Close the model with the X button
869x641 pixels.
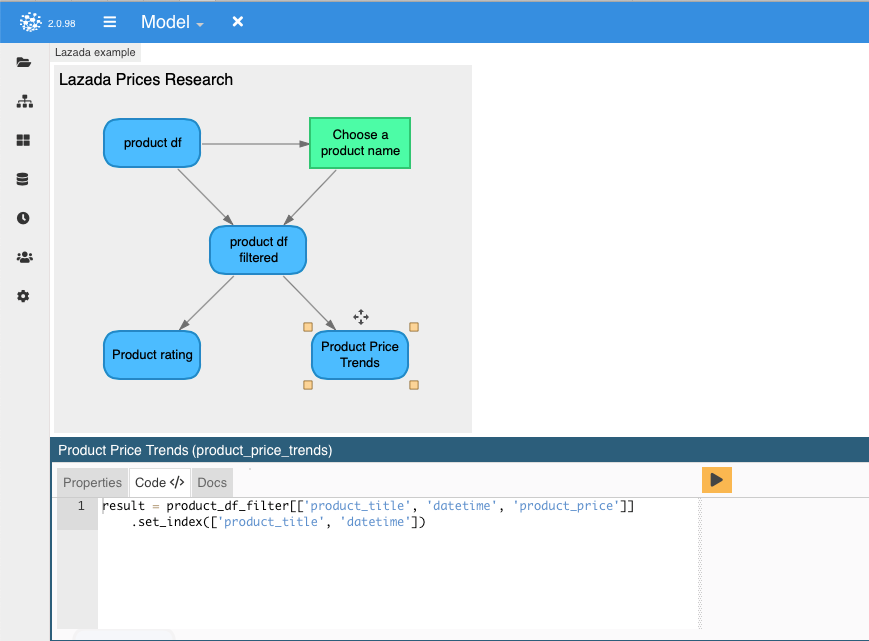tap(237, 21)
